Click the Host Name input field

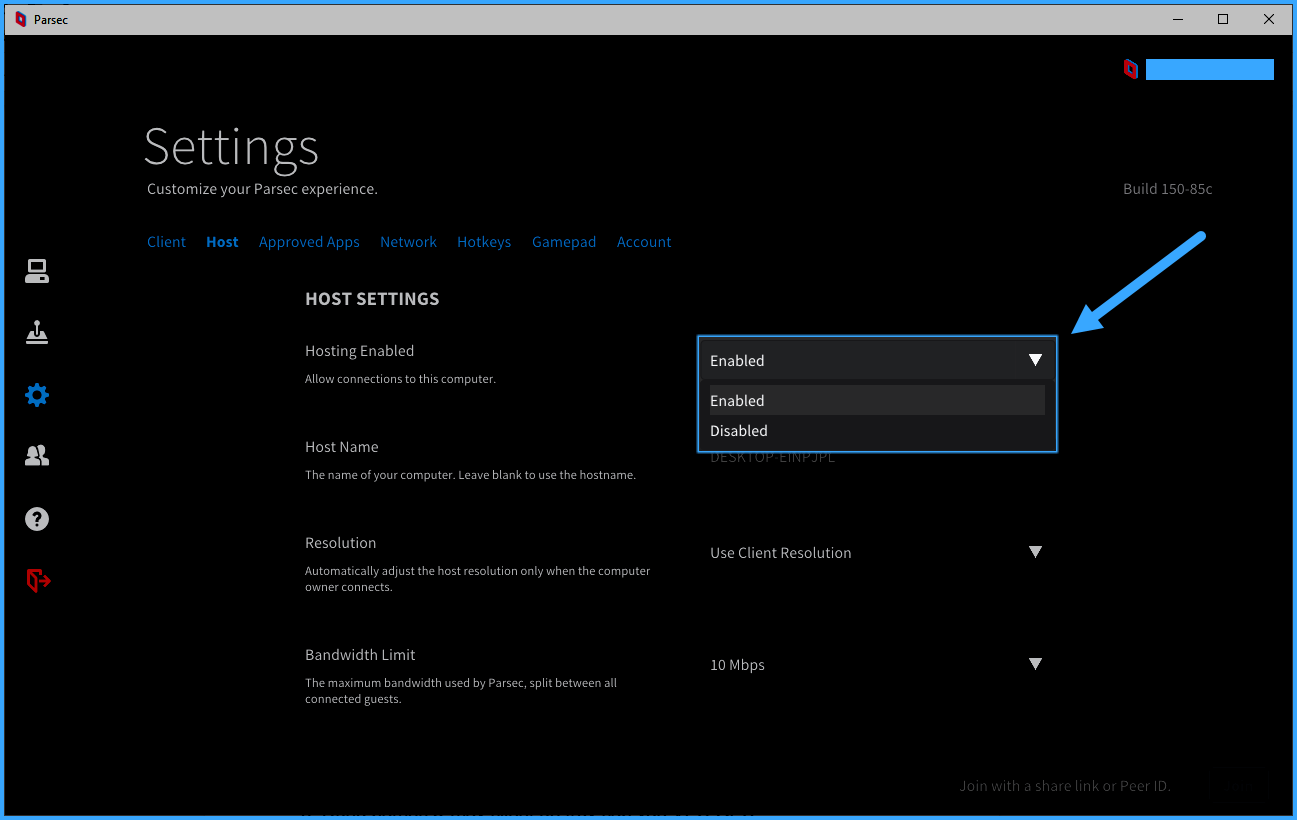[x=877, y=457]
